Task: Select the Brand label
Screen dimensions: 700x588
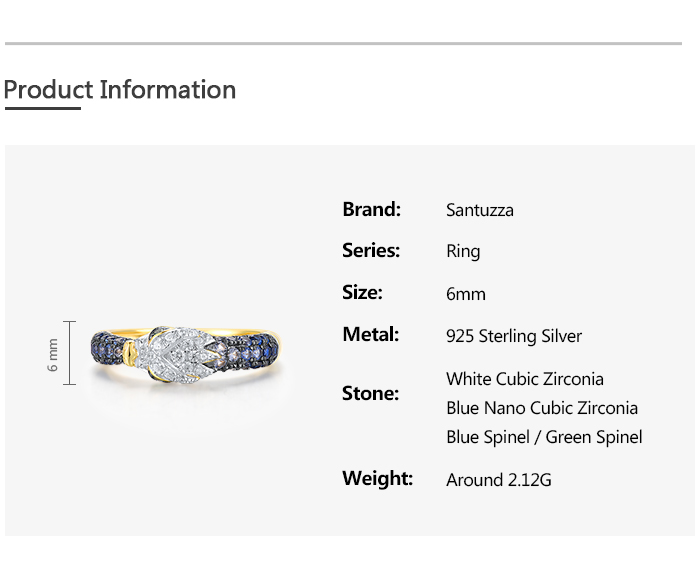Action: 371,209
